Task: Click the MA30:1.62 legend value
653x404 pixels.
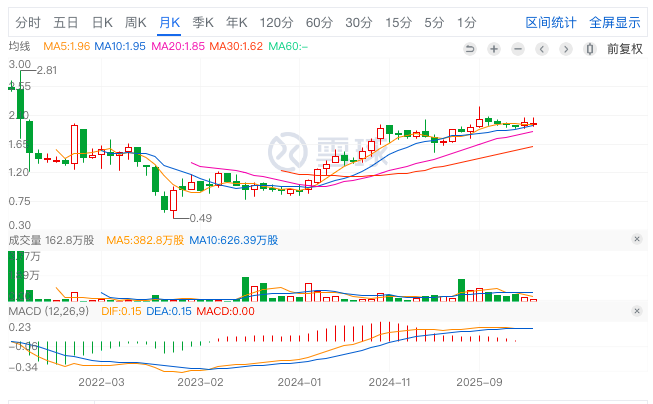Action: pos(236,46)
